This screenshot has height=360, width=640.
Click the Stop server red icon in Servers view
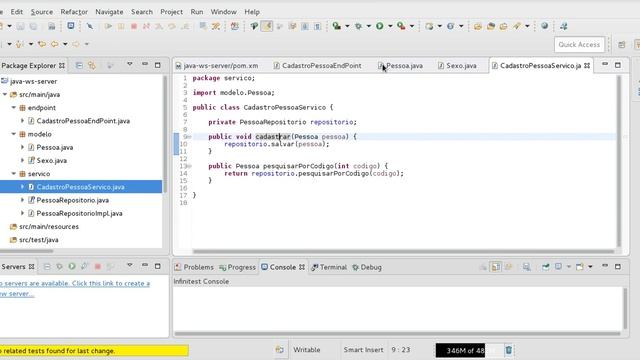(x=98, y=267)
